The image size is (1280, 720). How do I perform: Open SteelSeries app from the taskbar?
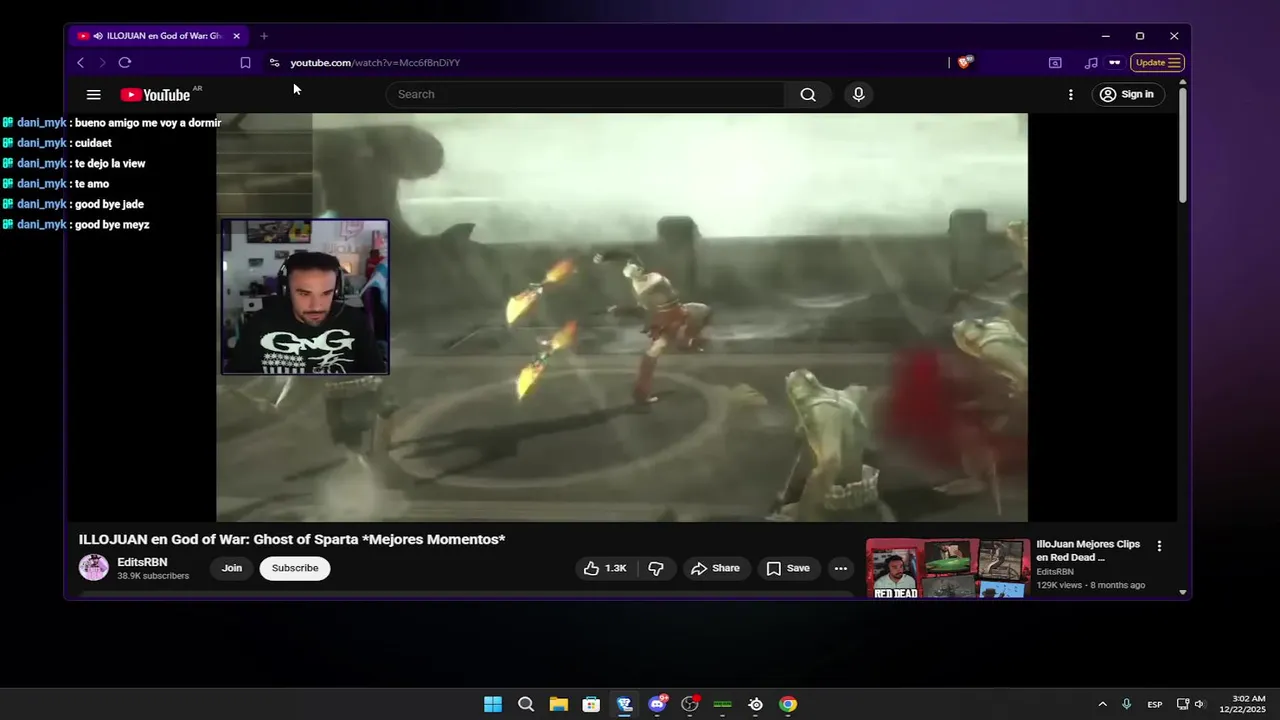coord(756,704)
